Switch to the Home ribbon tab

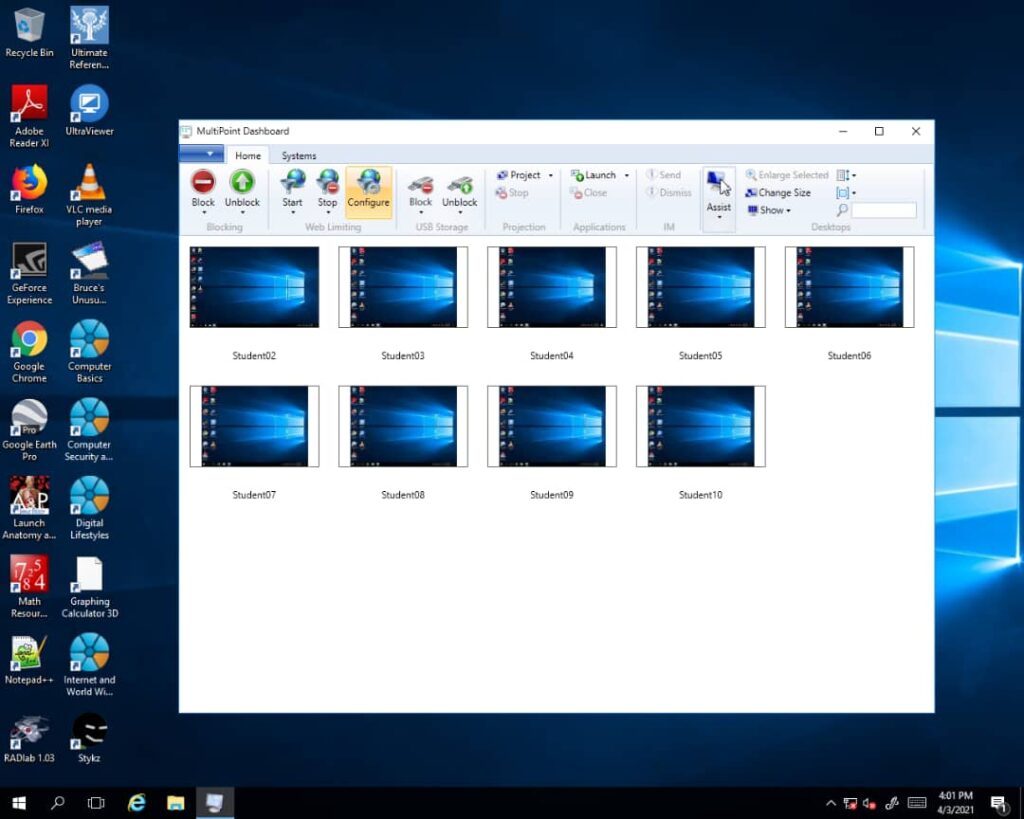tap(248, 155)
